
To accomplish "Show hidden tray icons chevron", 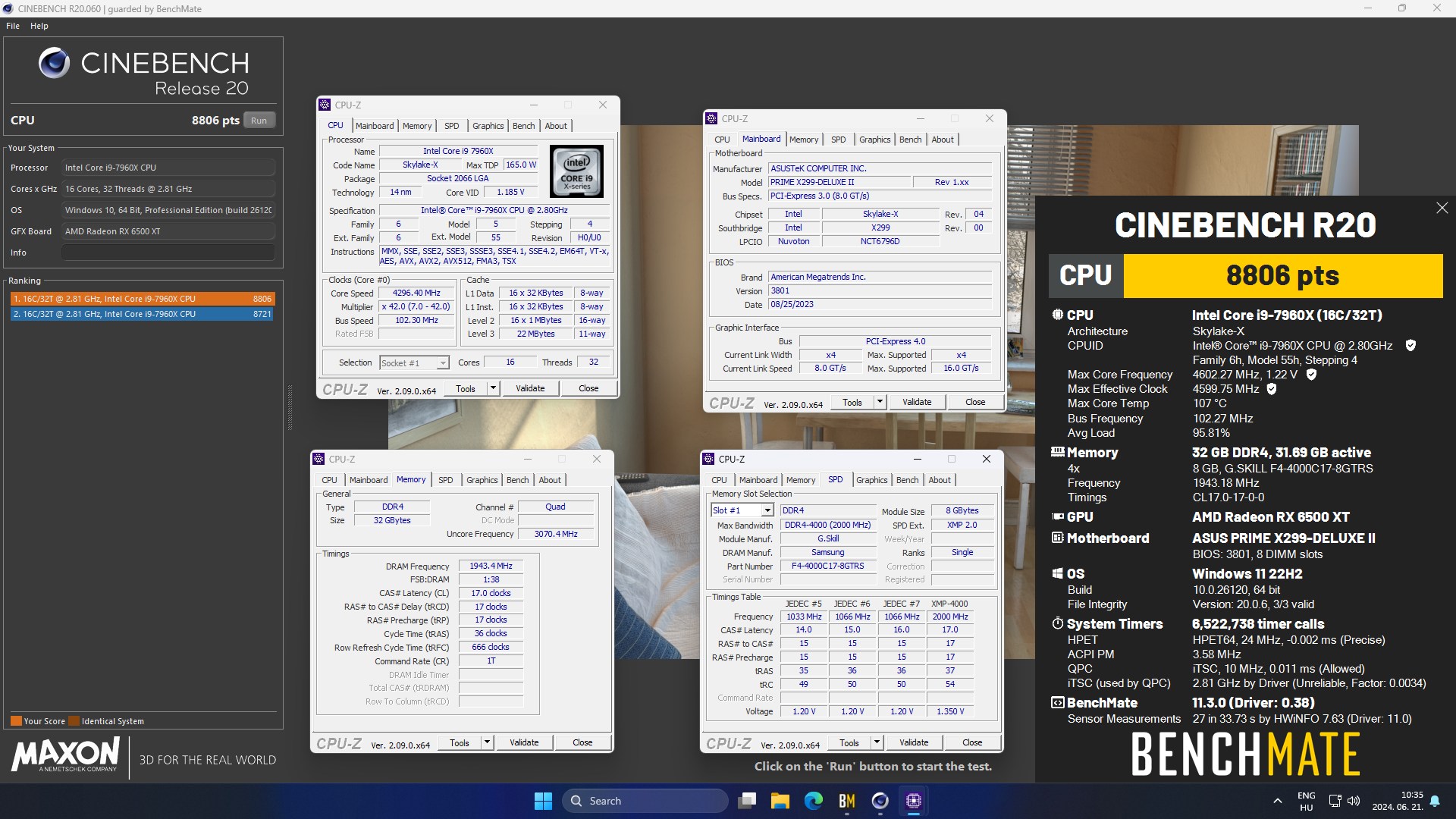I will coord(1277,801).
